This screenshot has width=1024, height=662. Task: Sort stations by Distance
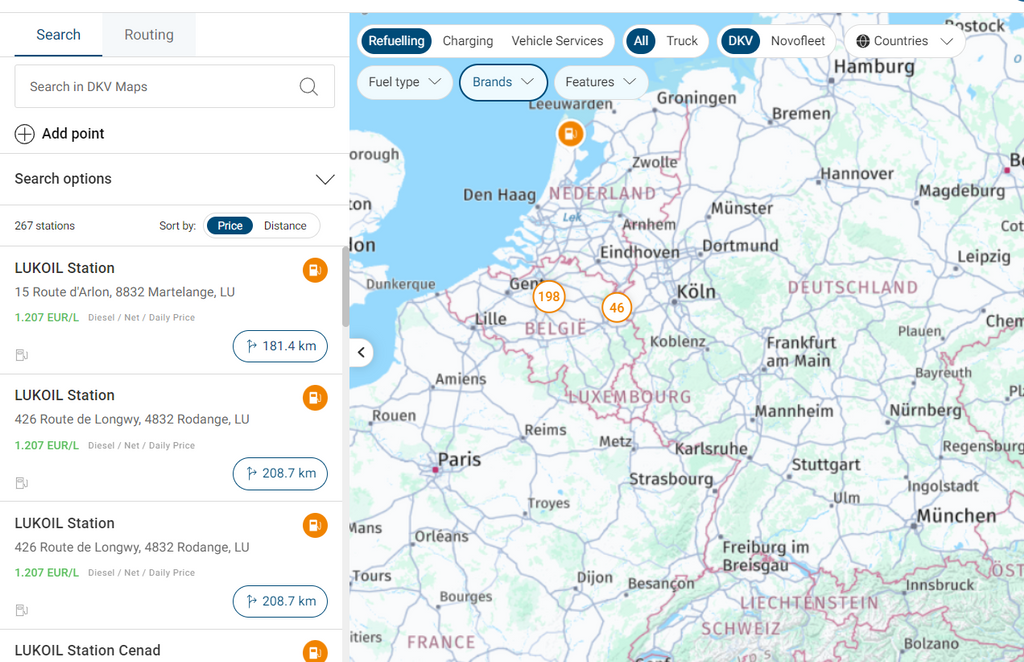pos(285,226)
